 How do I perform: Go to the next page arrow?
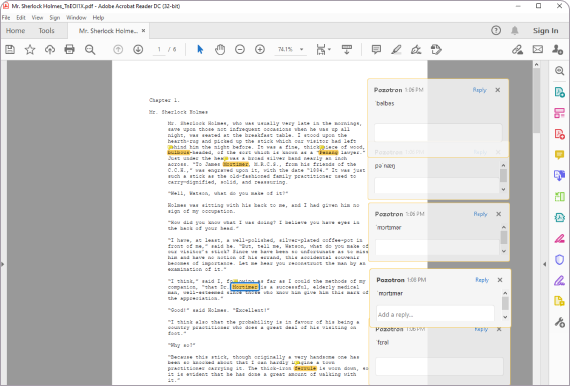click(x=138, y=49)
